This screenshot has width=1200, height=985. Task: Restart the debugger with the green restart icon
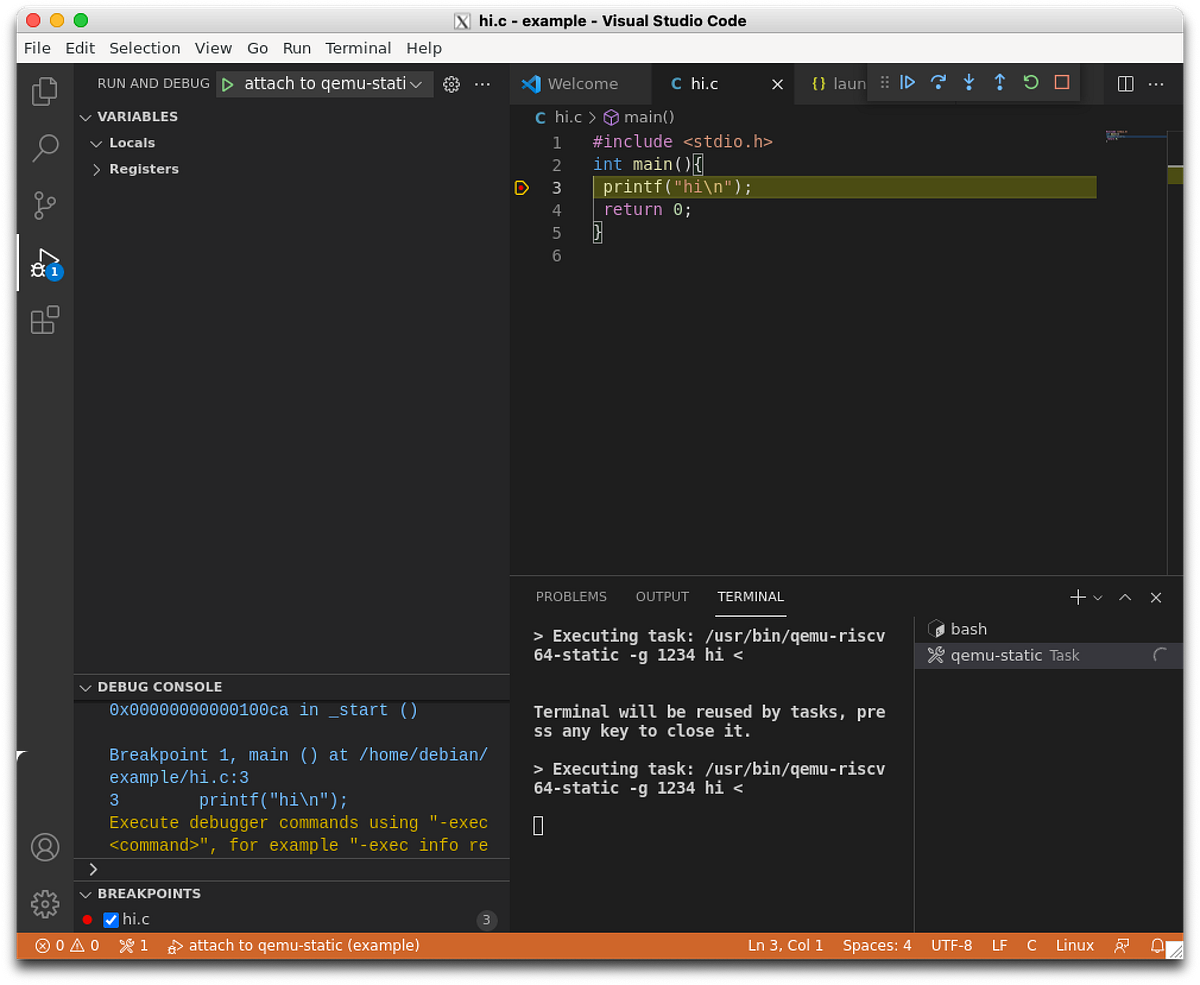pyautogui.click(x=1030, y=83)
